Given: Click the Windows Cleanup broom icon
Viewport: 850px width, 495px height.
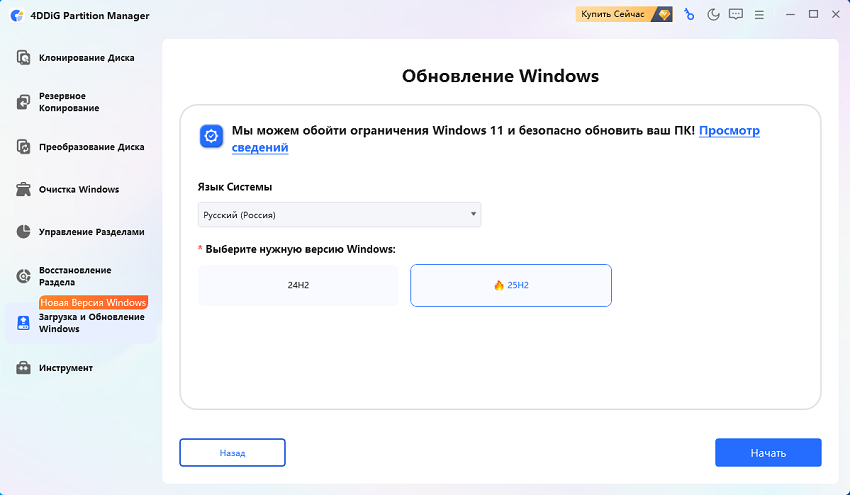Looking at the screenshot, I should coord(23,189).
